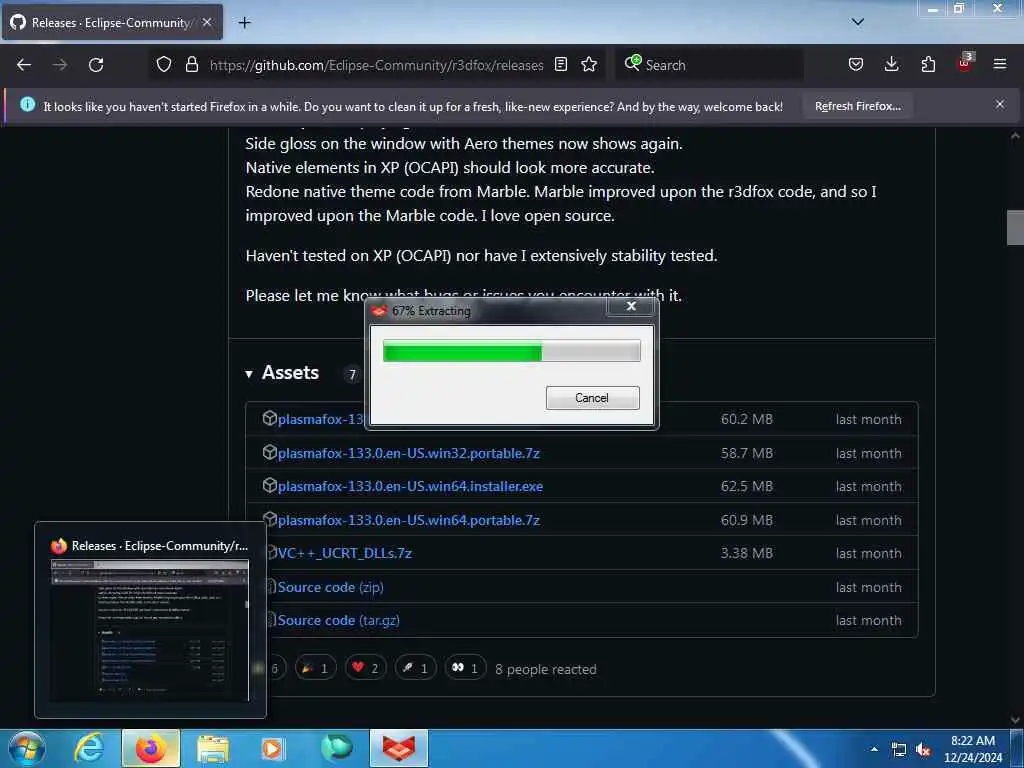1024x768 pixels.
Task: Toggle the rocket reaction
Action: pyautogui.click(x=415, y=668)
